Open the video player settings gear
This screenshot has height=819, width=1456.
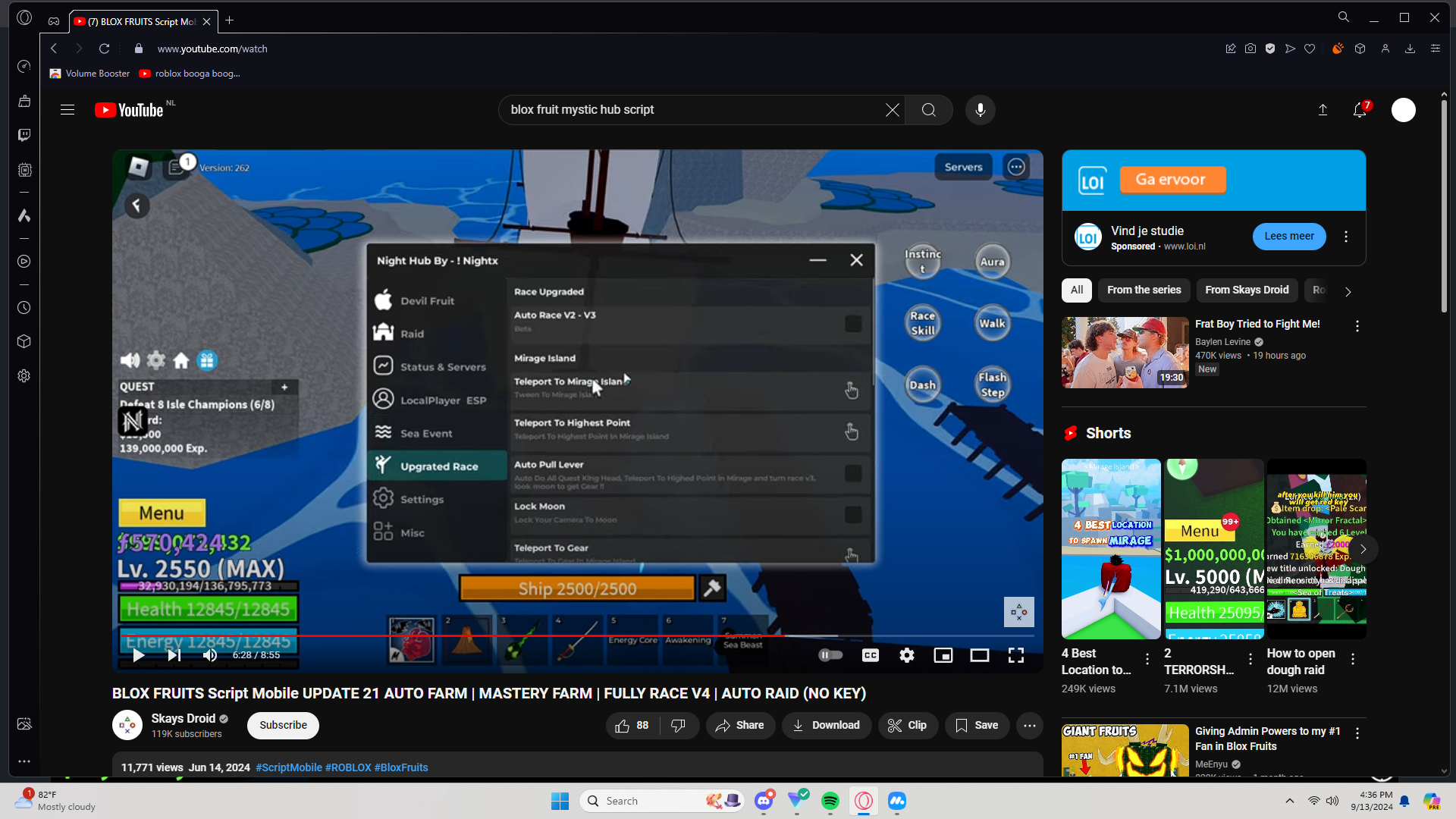coord(907,655)
